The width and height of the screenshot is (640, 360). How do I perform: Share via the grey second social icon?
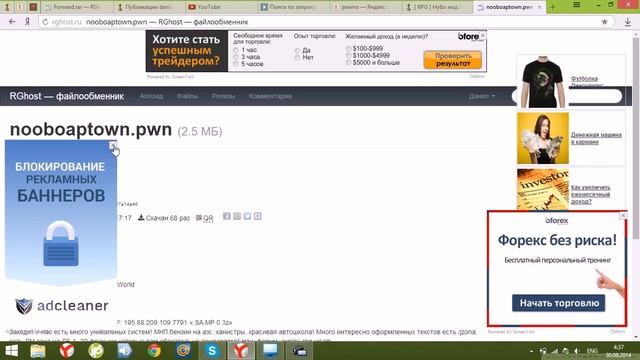pyautogui.click(x=237, y=216)
